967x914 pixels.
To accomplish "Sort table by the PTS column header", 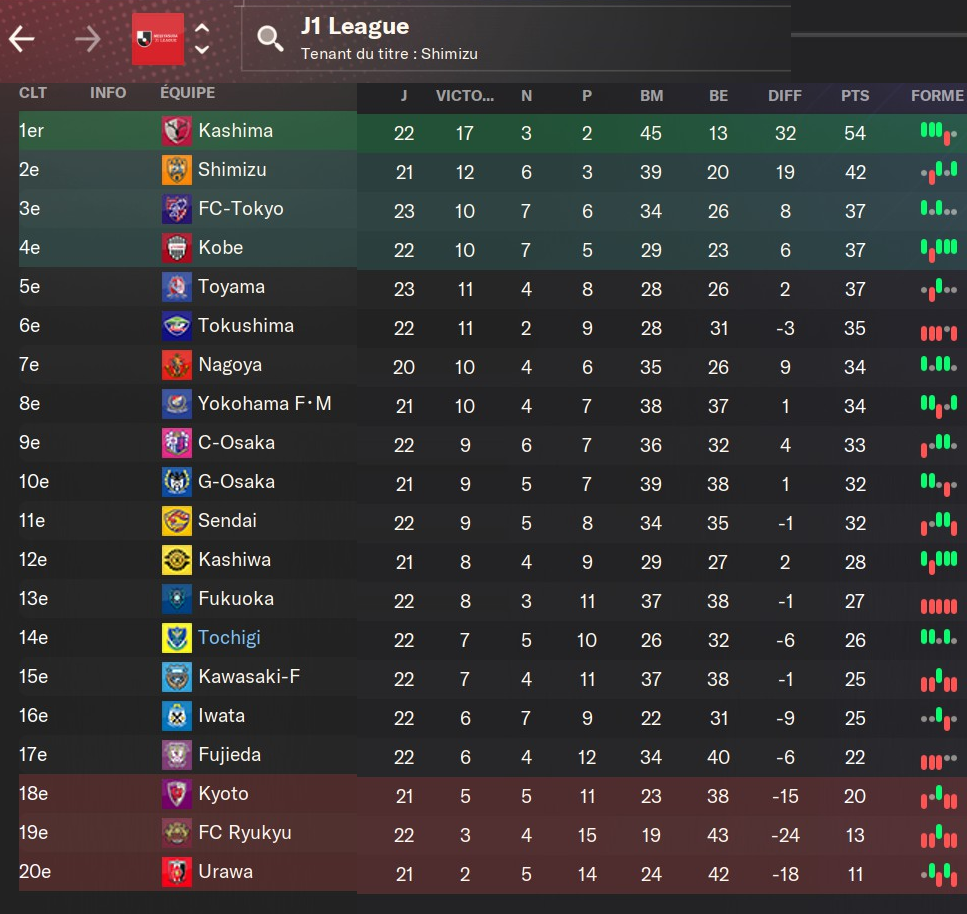I will 855,96.
